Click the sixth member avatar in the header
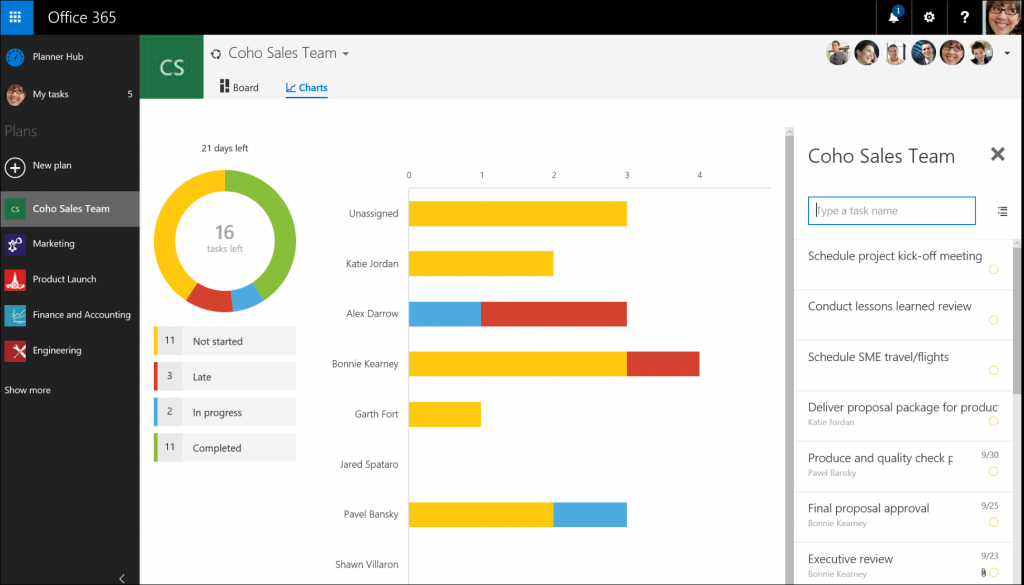The image size is (1024, 585). pyautogui.click(x=981, y=53)
